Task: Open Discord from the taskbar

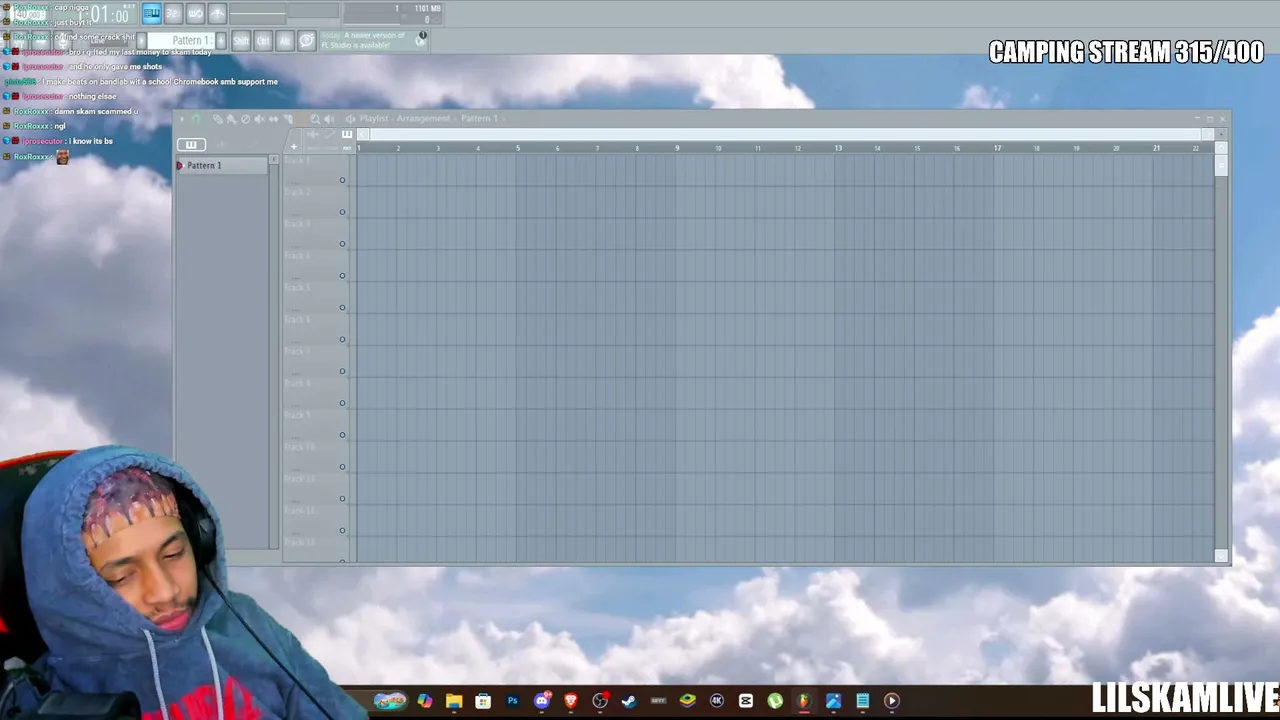Action: click(x=542, y=701)
